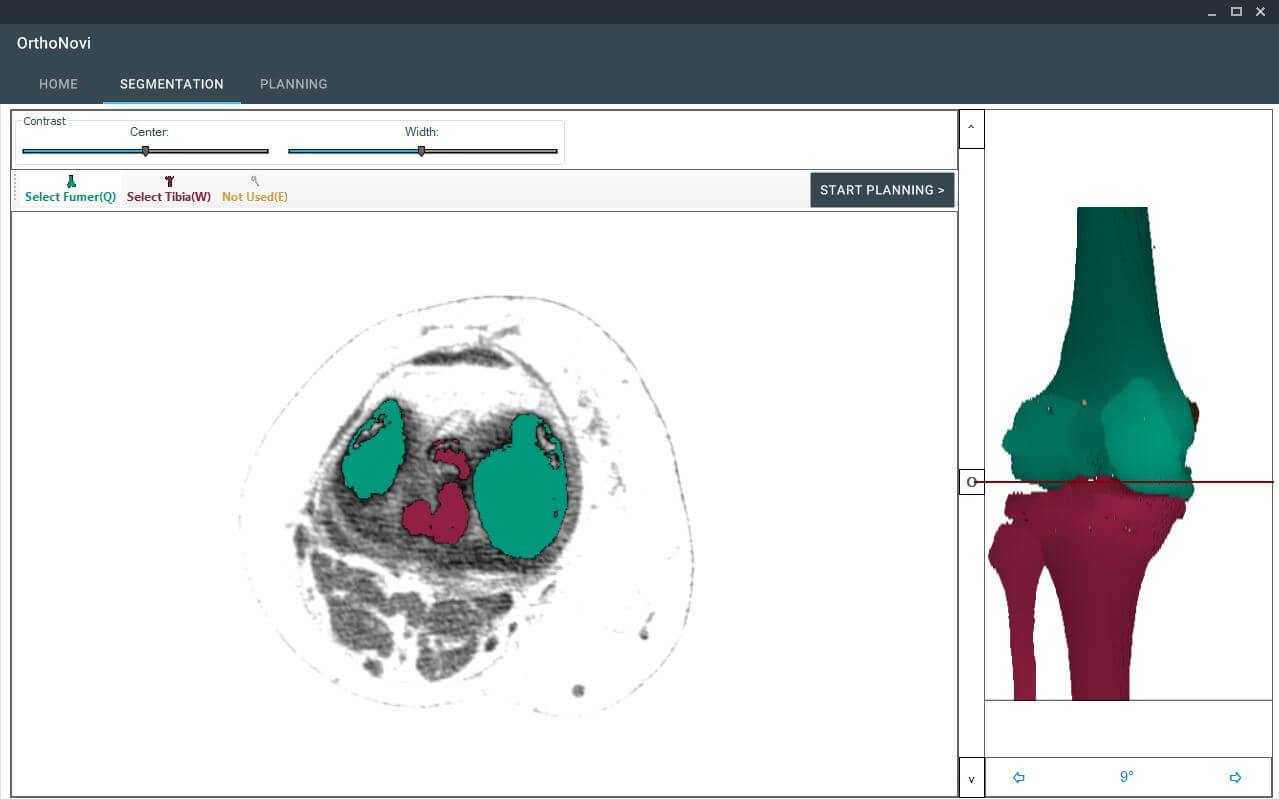Click the slice position handle marker
The width and height of the screenshot is (1279, 799).
pyautogui.click(x=971, y=482)
